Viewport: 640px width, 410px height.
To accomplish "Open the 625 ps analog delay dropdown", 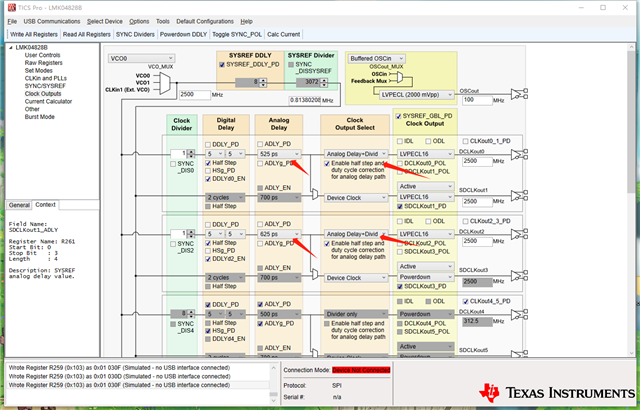I will [280, 234].
